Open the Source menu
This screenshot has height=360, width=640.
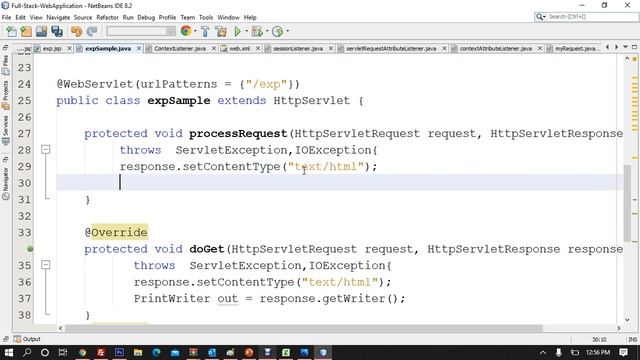coord(83,18)
